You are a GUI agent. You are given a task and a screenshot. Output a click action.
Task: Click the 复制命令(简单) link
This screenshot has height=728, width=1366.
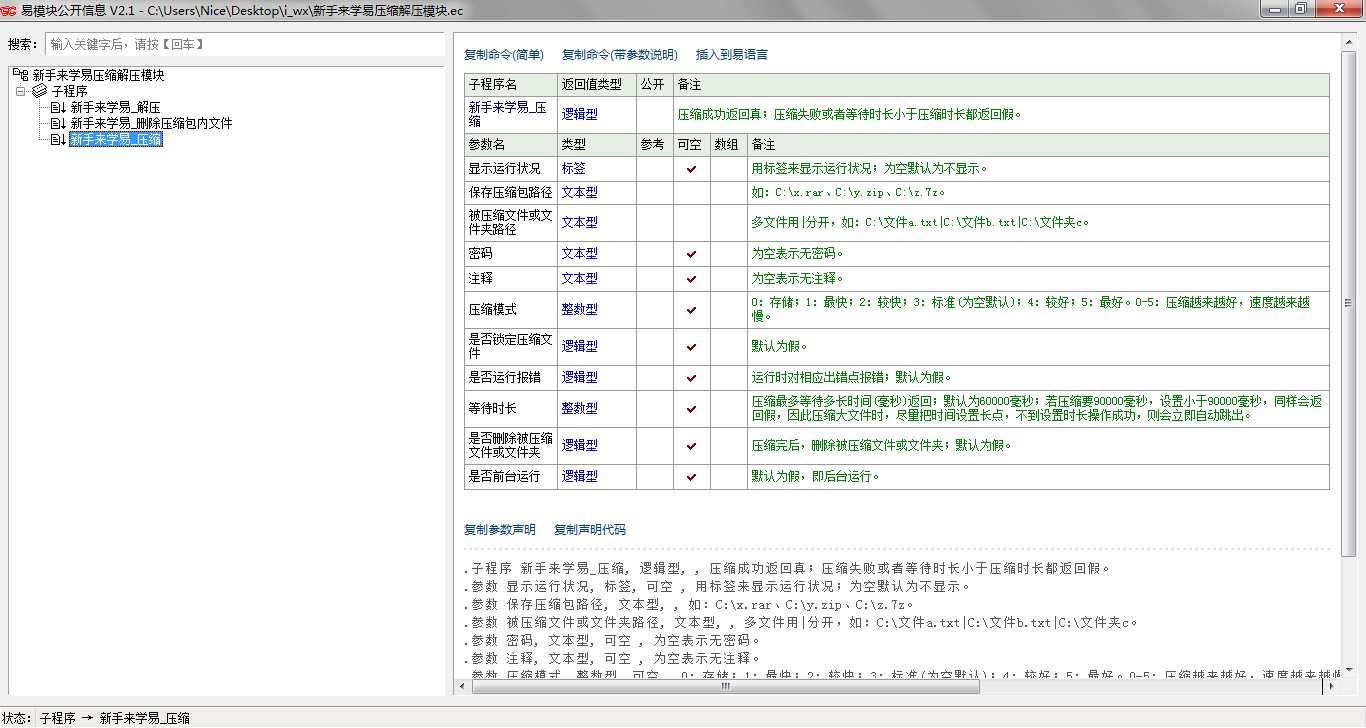pos(504,55)
